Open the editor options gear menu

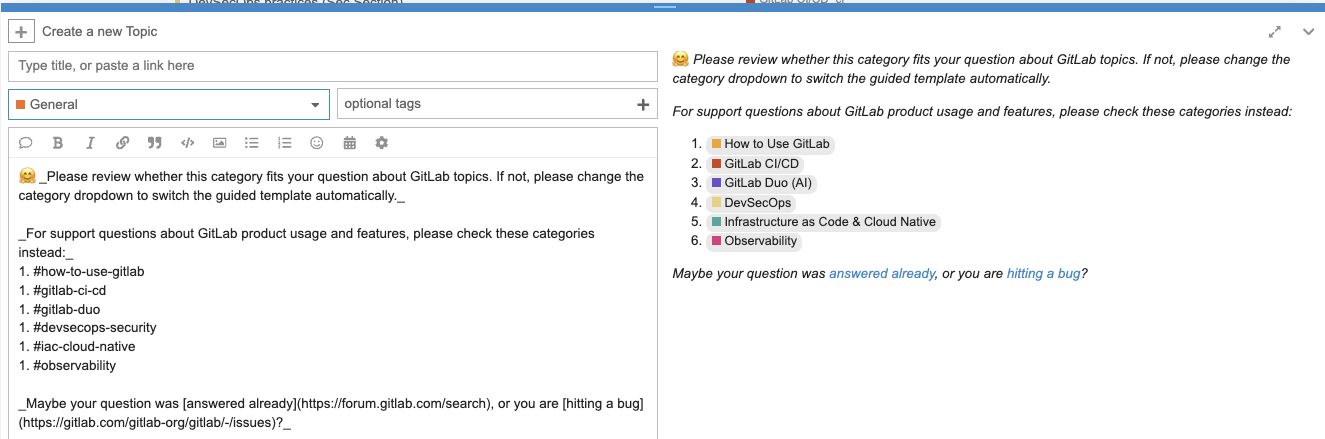(x=381, y=143)
